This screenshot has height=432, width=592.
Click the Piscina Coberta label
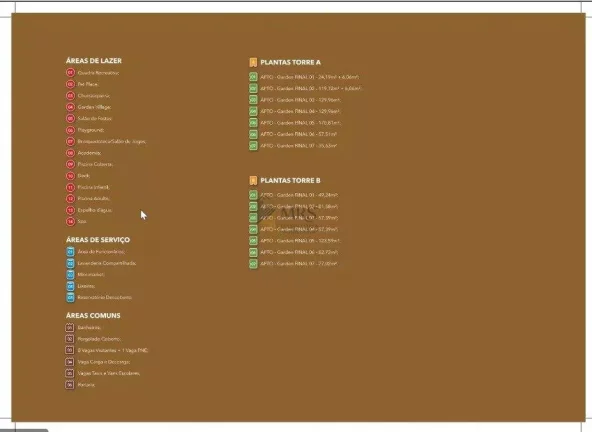coord(95,164)
